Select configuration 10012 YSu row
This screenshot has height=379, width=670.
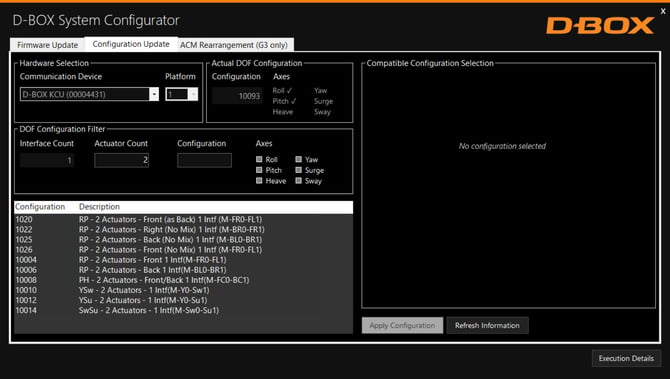tap(183, 300)
